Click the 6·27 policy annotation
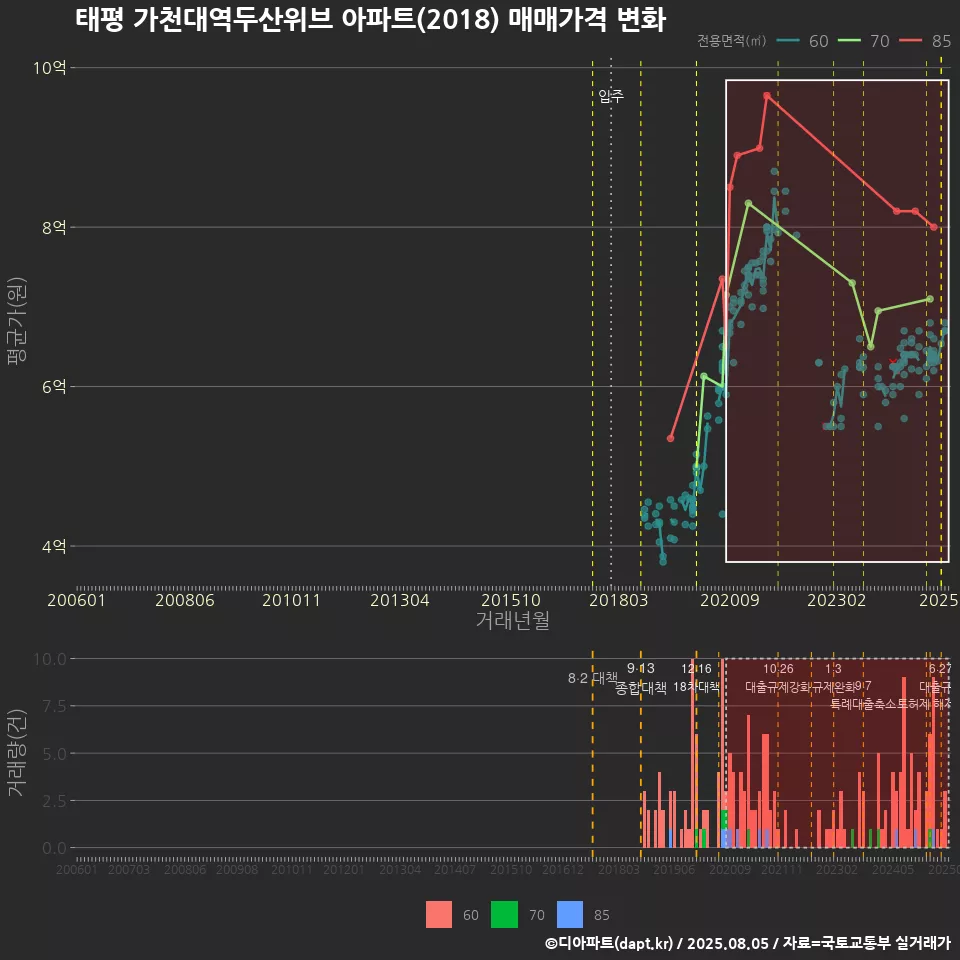Image resolution: width=960 pixels, height=960 pixels. click(x=940, y=669)
